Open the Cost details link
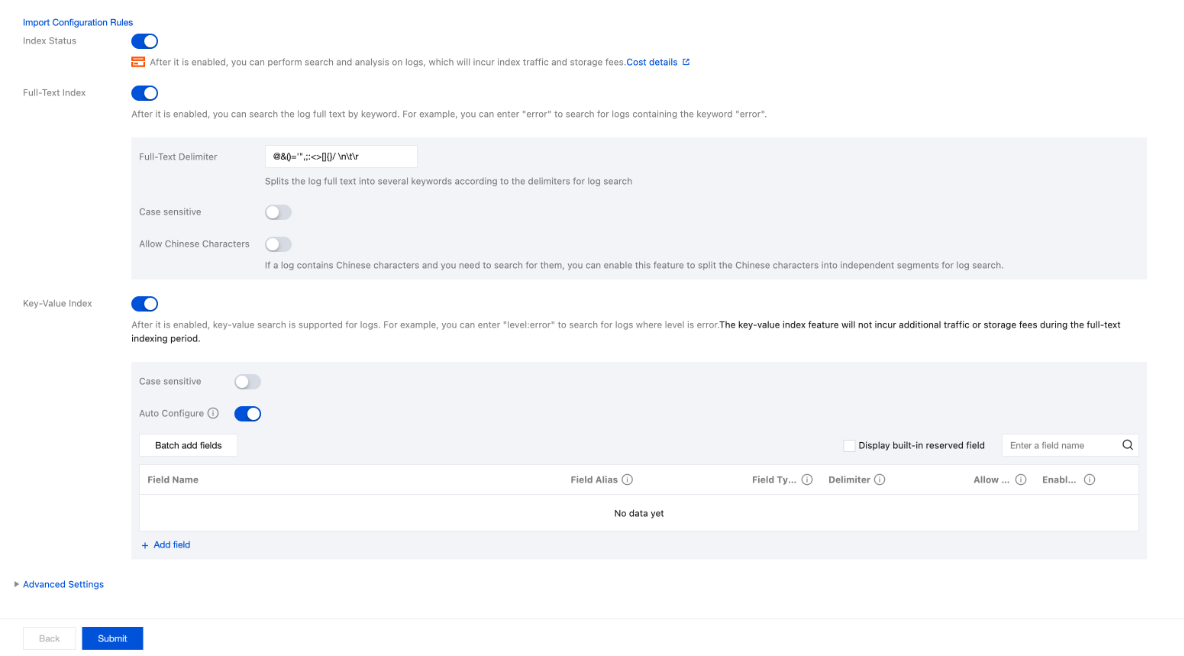The image size is (1184, 656). (652, 62)
